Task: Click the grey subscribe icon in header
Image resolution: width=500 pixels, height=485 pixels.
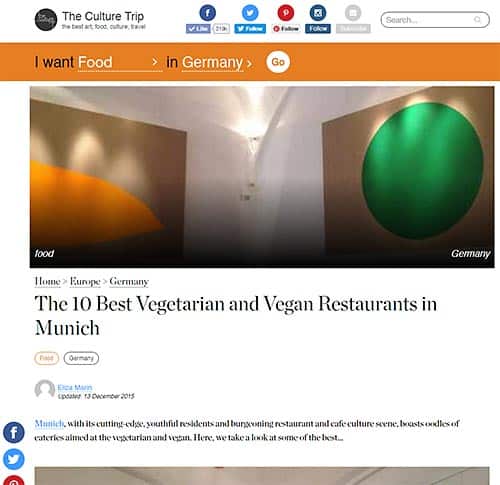Action: (353, 13)
